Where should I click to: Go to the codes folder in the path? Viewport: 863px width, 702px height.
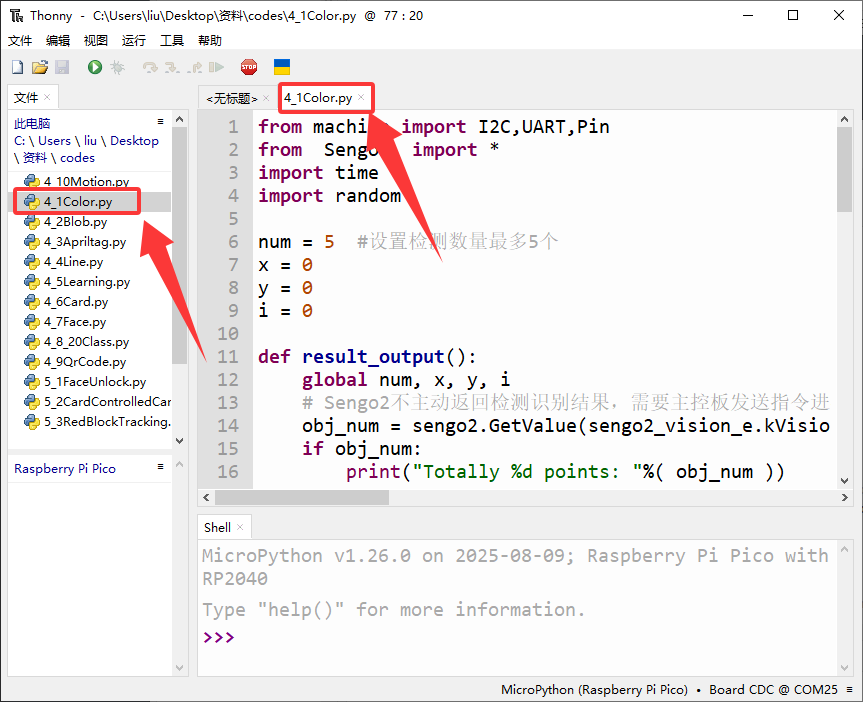[x=77, y=158]
